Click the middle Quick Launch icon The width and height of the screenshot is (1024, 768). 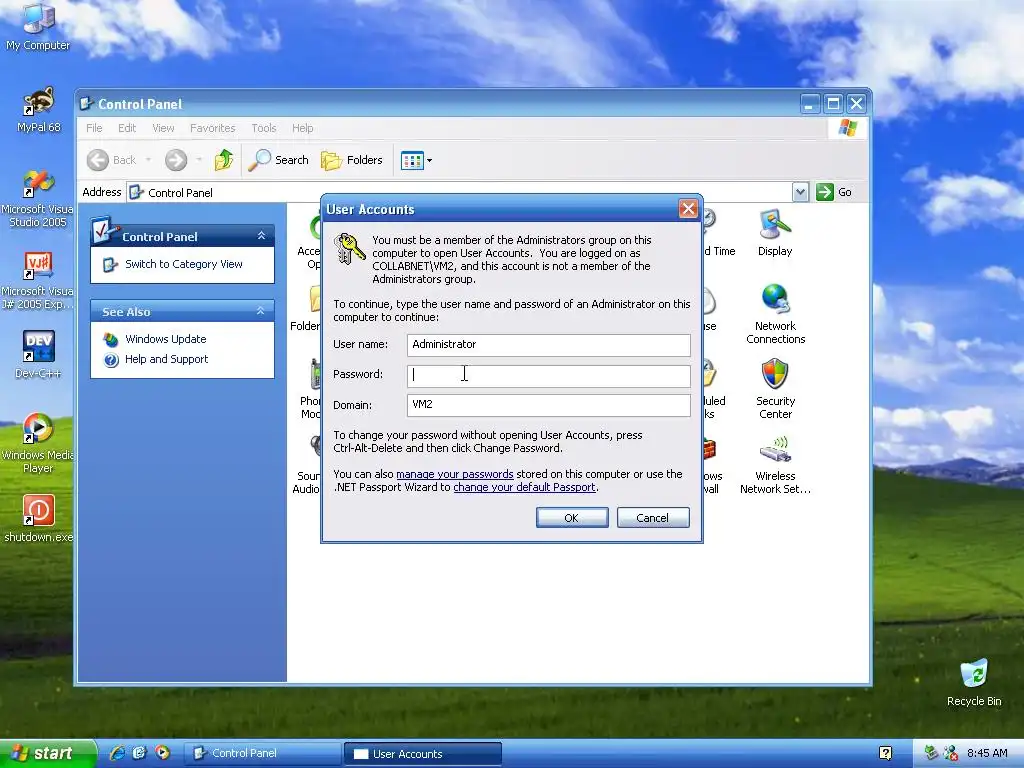tap(139, 753)
